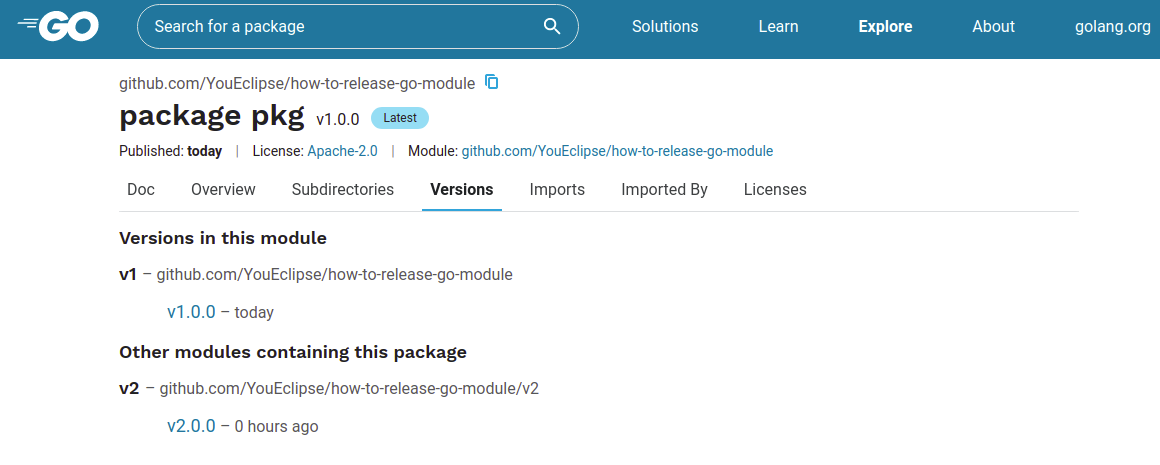Click the bold 'v1' label

[128, 274]
